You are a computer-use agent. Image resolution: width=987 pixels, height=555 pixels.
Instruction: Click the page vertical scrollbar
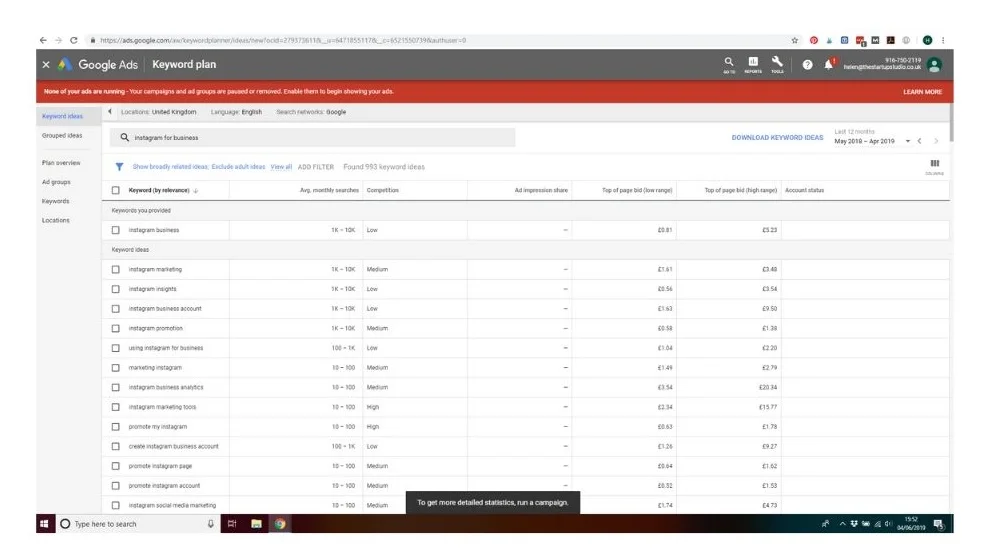point(951,123)
